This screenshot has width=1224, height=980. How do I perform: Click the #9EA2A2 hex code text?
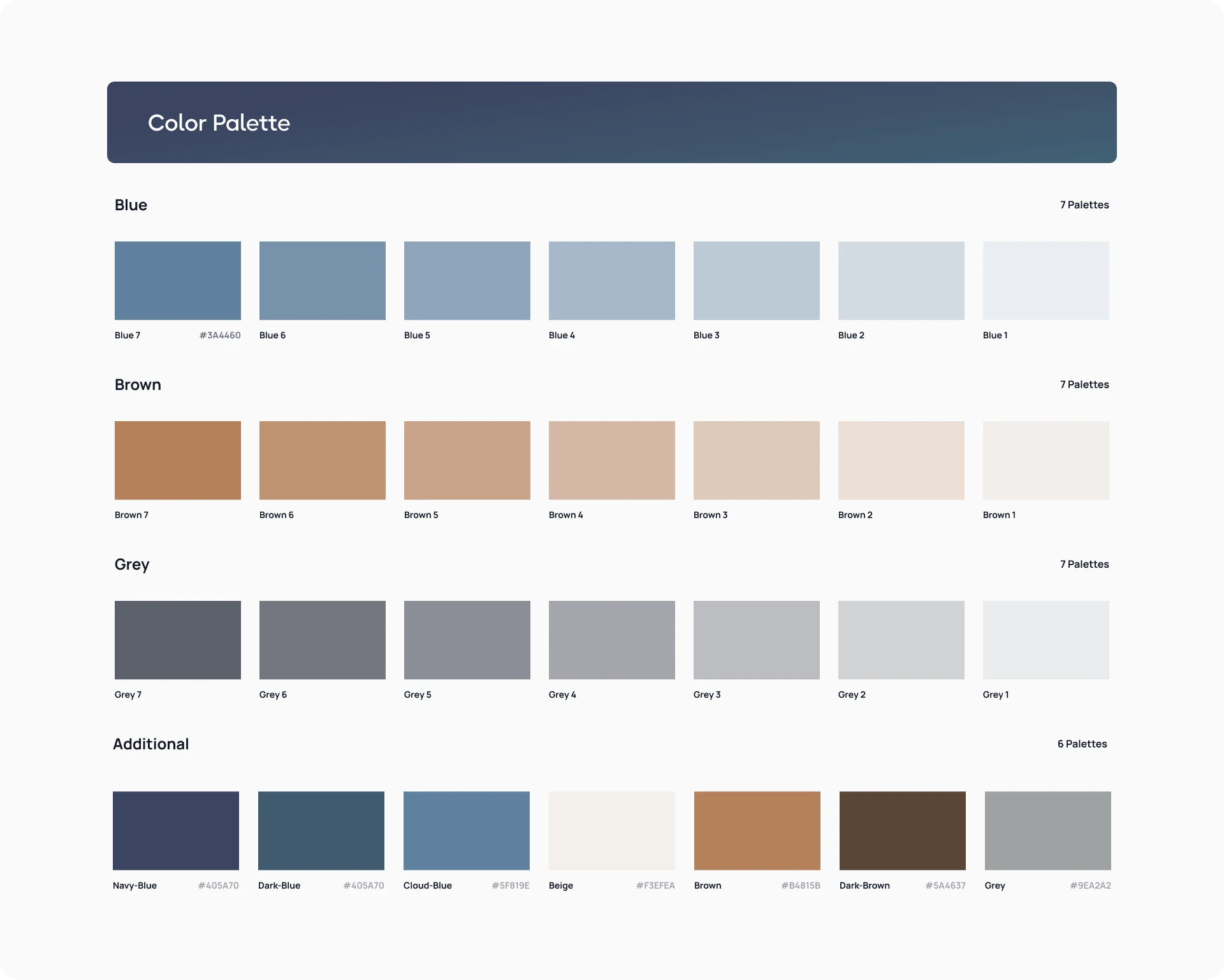coord(1090,886)
